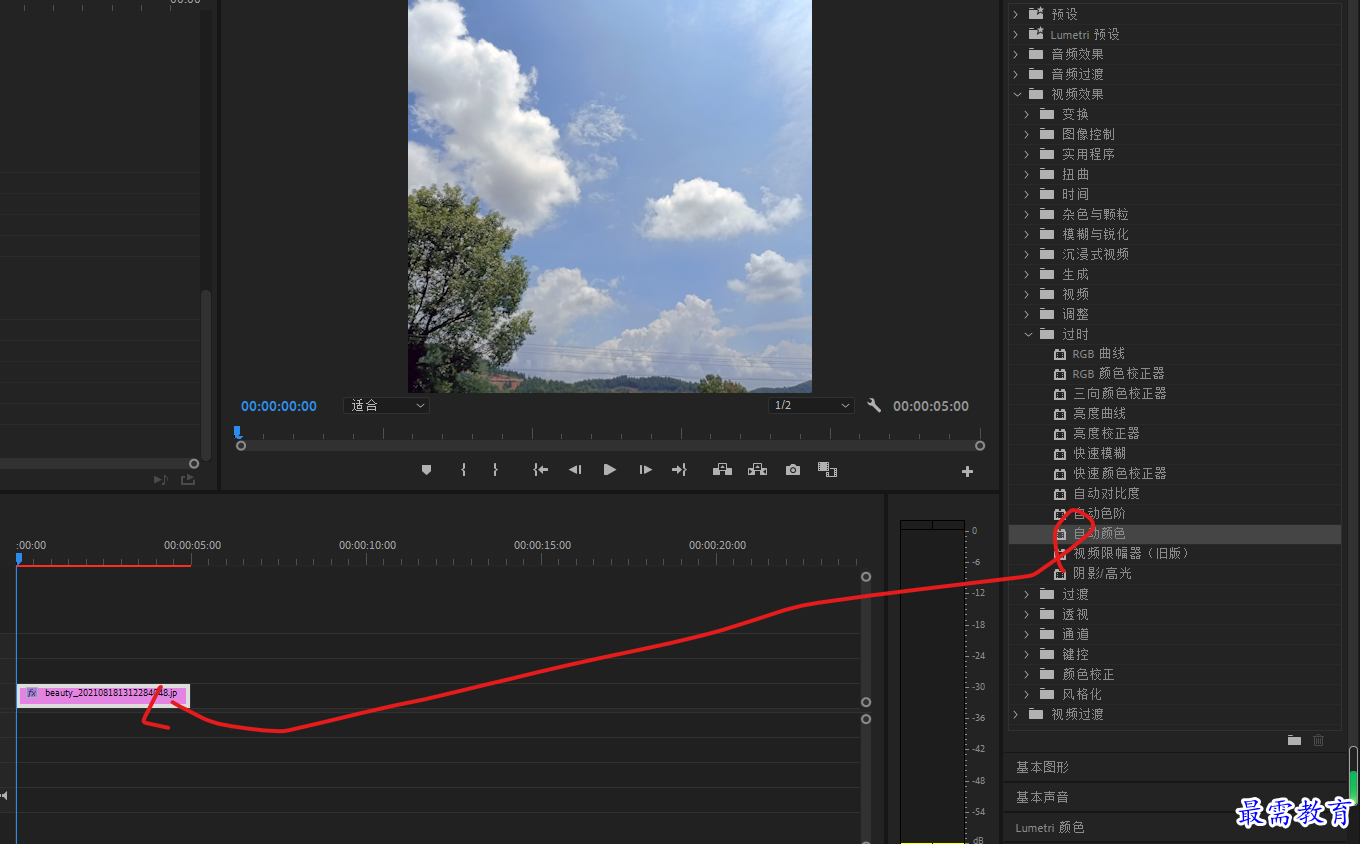Collapse the 过时 folder
Screen dimensions: 1360x844
pyautogui.click(x=1028, y=334)
